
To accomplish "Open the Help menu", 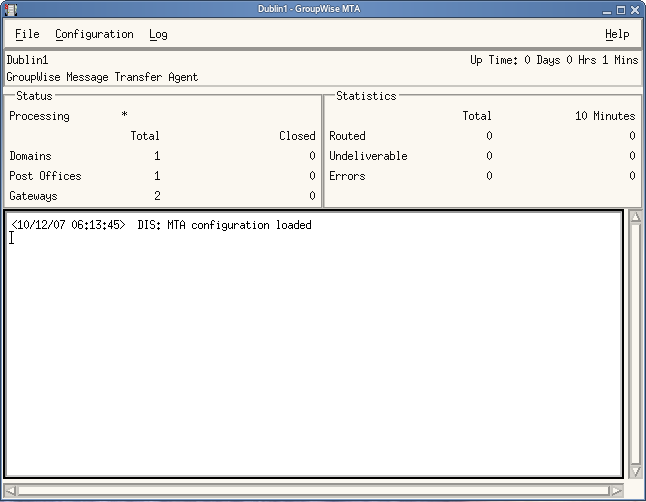I will tap(617, 35).
